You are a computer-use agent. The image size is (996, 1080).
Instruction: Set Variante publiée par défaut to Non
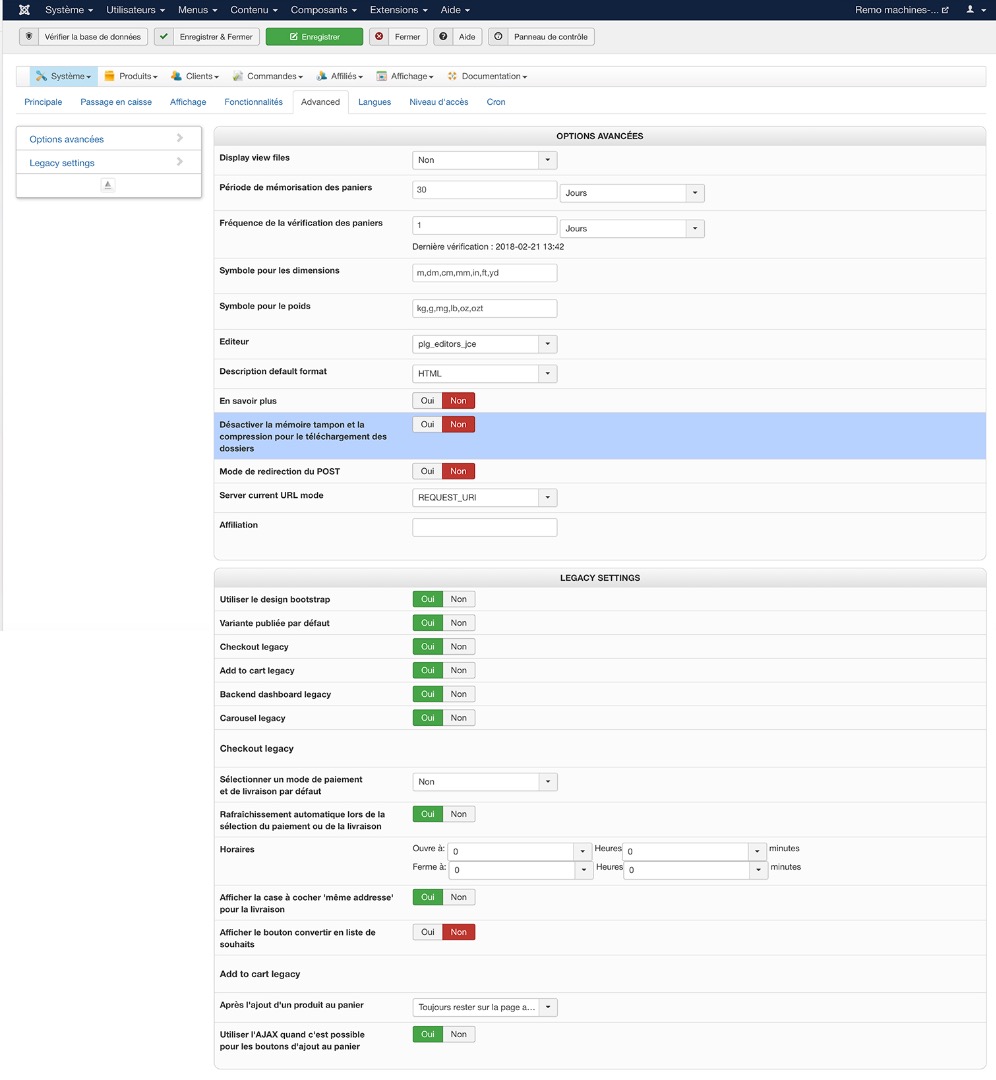pyautogui.click(x=459, y=623)
